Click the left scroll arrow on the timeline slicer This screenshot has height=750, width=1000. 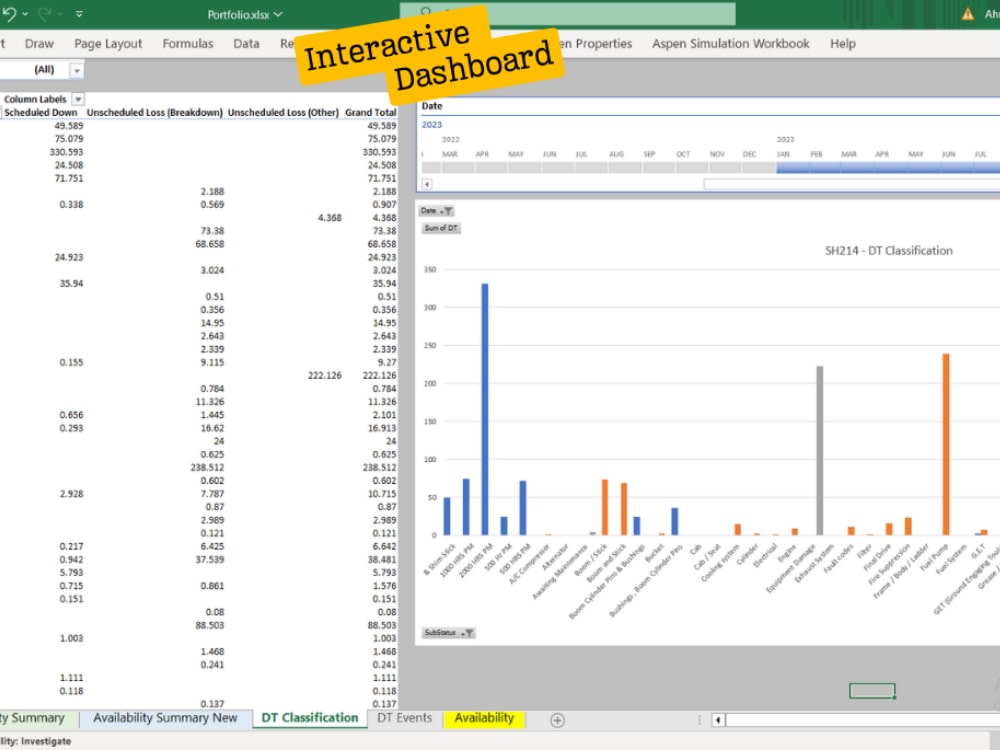[425, 184]
